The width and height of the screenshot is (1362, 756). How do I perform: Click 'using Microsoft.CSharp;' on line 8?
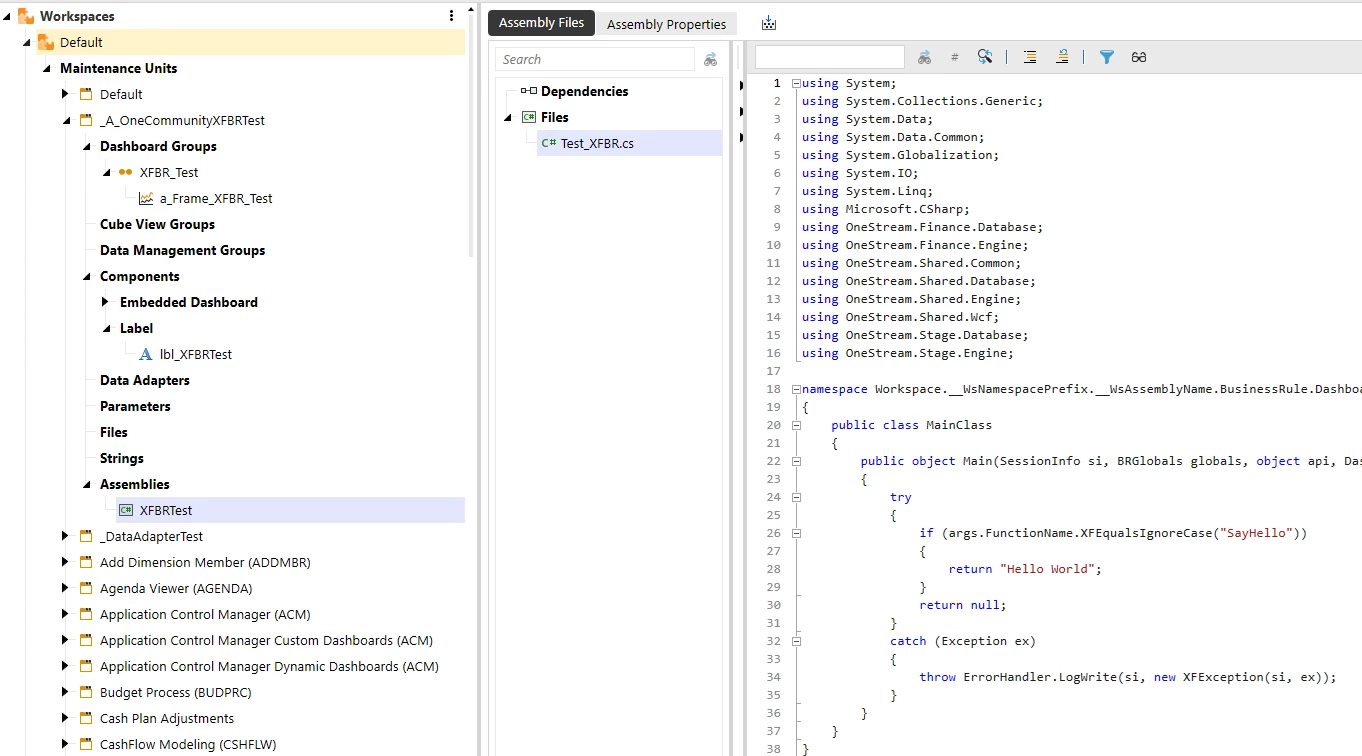click(886, 209)
